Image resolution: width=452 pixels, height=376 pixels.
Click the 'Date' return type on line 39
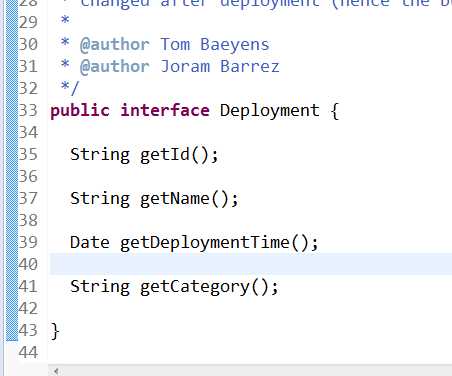pyautogui.click(x=90, y=242)
